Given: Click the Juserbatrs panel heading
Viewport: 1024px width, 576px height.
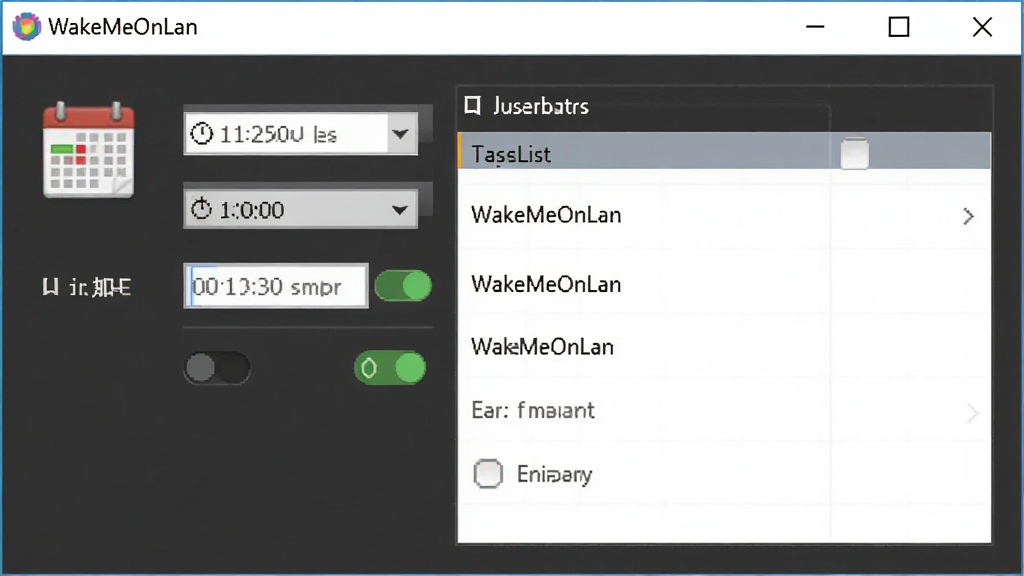Looking at the screenshot, I should pyautogui.click(x=541, y=106).
